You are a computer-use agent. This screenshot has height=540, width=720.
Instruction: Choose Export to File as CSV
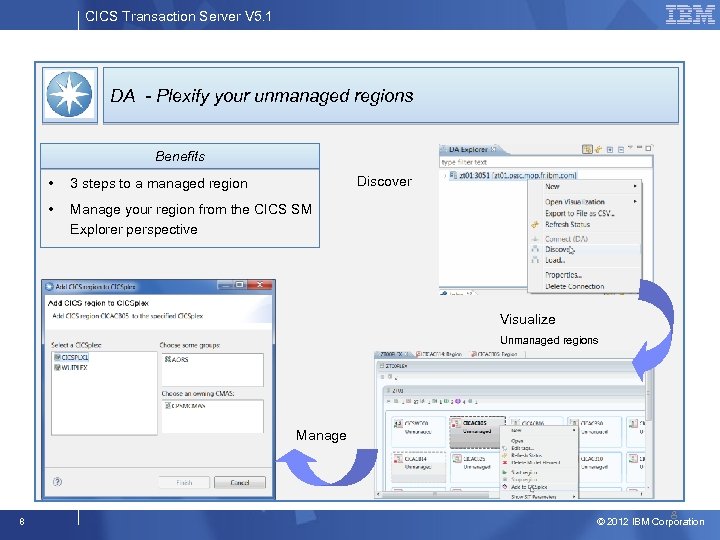point(585,213)
